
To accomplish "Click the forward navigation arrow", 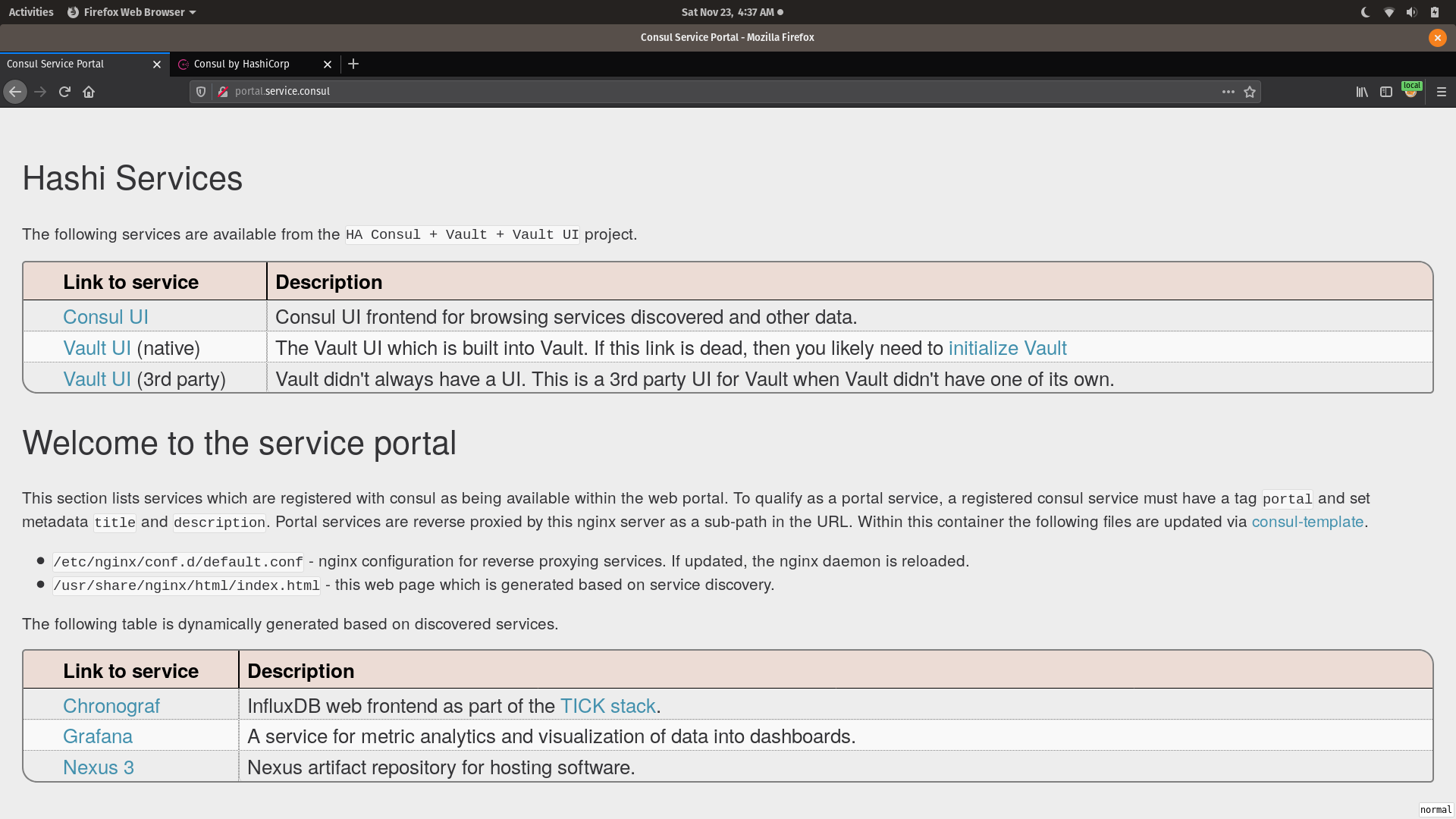I will tap(40, 92).
